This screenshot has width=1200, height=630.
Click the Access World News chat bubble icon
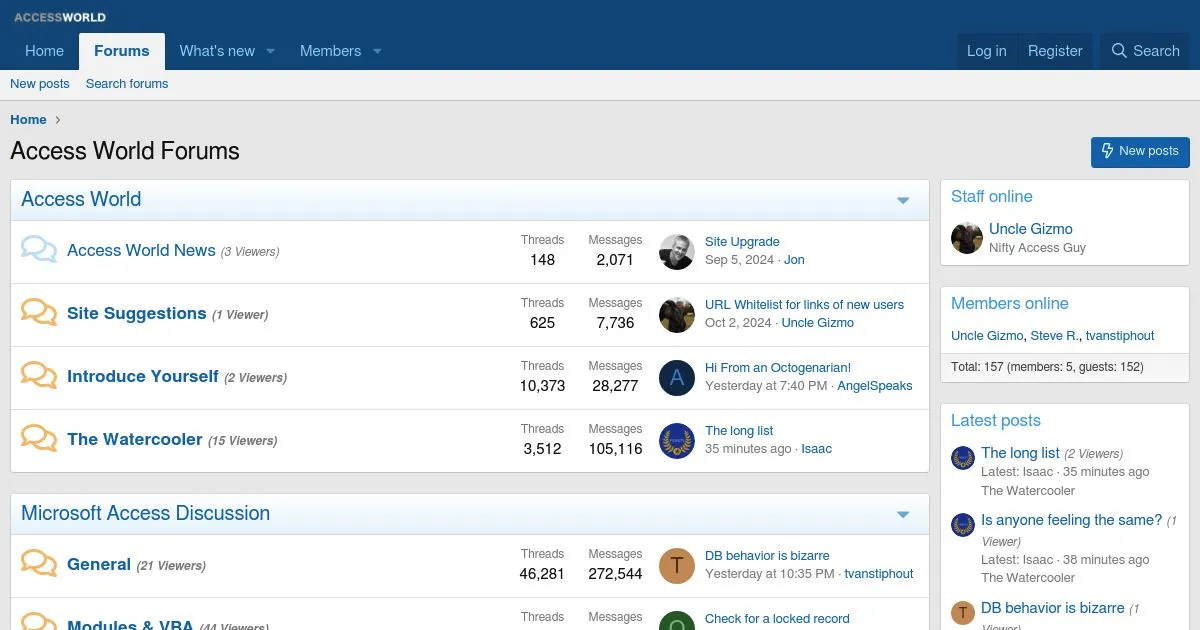pyautogui.click(x=39, y=250)
